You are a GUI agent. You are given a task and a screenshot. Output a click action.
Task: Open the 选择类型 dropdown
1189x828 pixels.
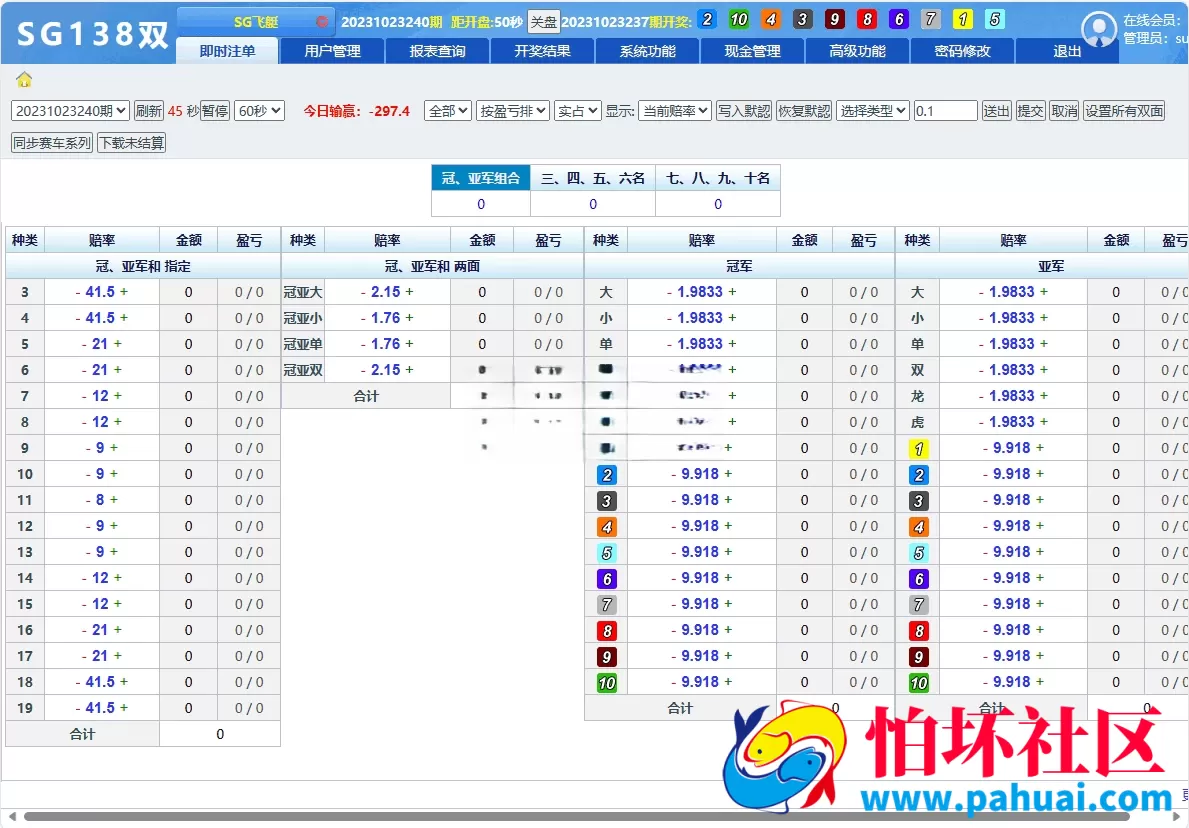coord(873,111)
